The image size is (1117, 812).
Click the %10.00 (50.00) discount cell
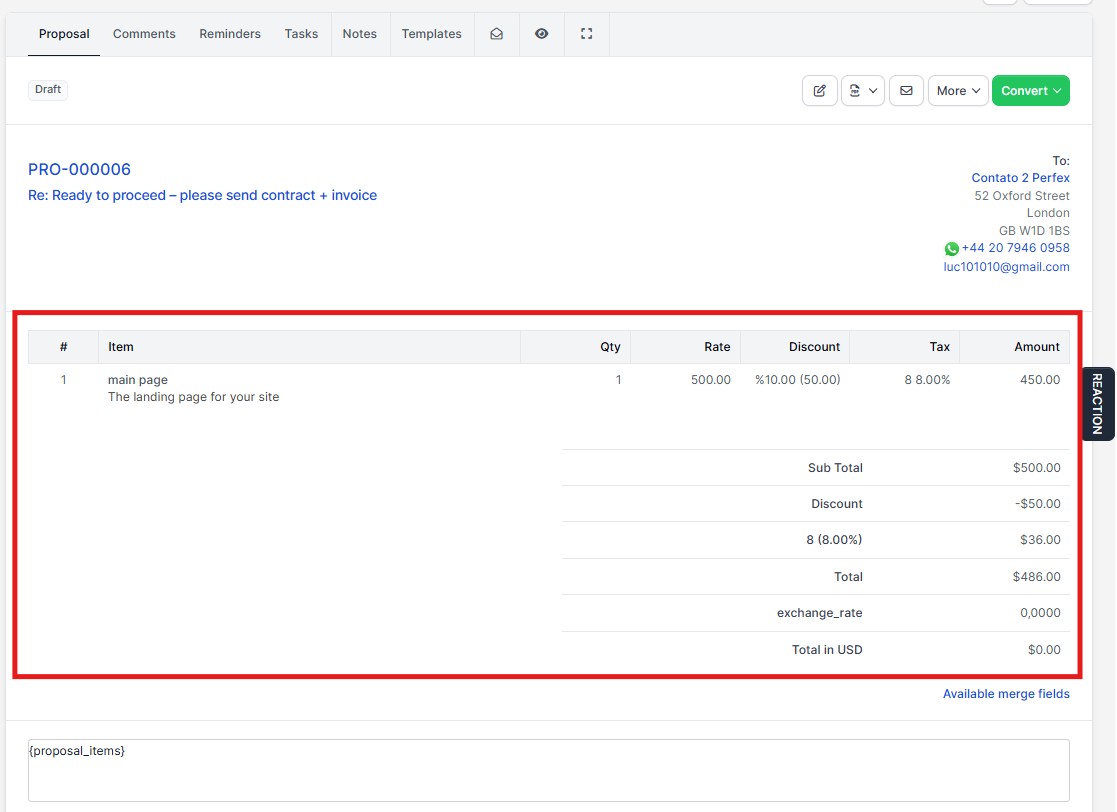coord(797,380)
